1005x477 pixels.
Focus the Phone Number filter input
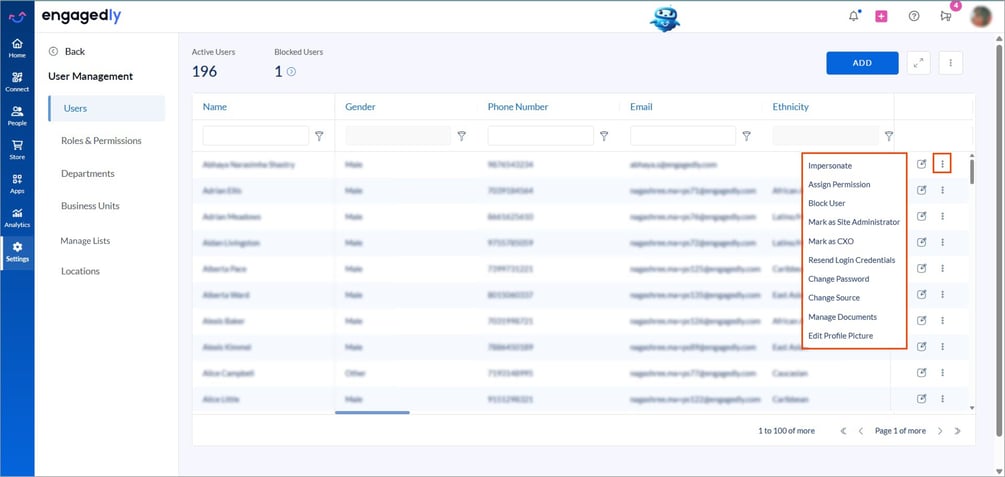coord(540,136)
